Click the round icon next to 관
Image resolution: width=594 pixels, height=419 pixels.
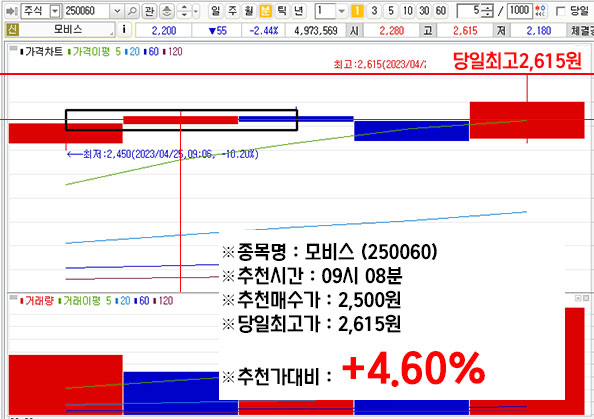point(166,11)
